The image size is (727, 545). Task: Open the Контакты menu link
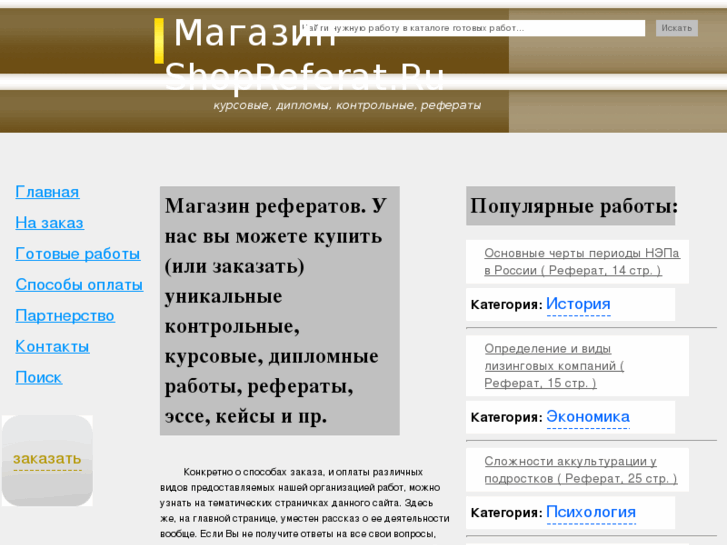52,346
